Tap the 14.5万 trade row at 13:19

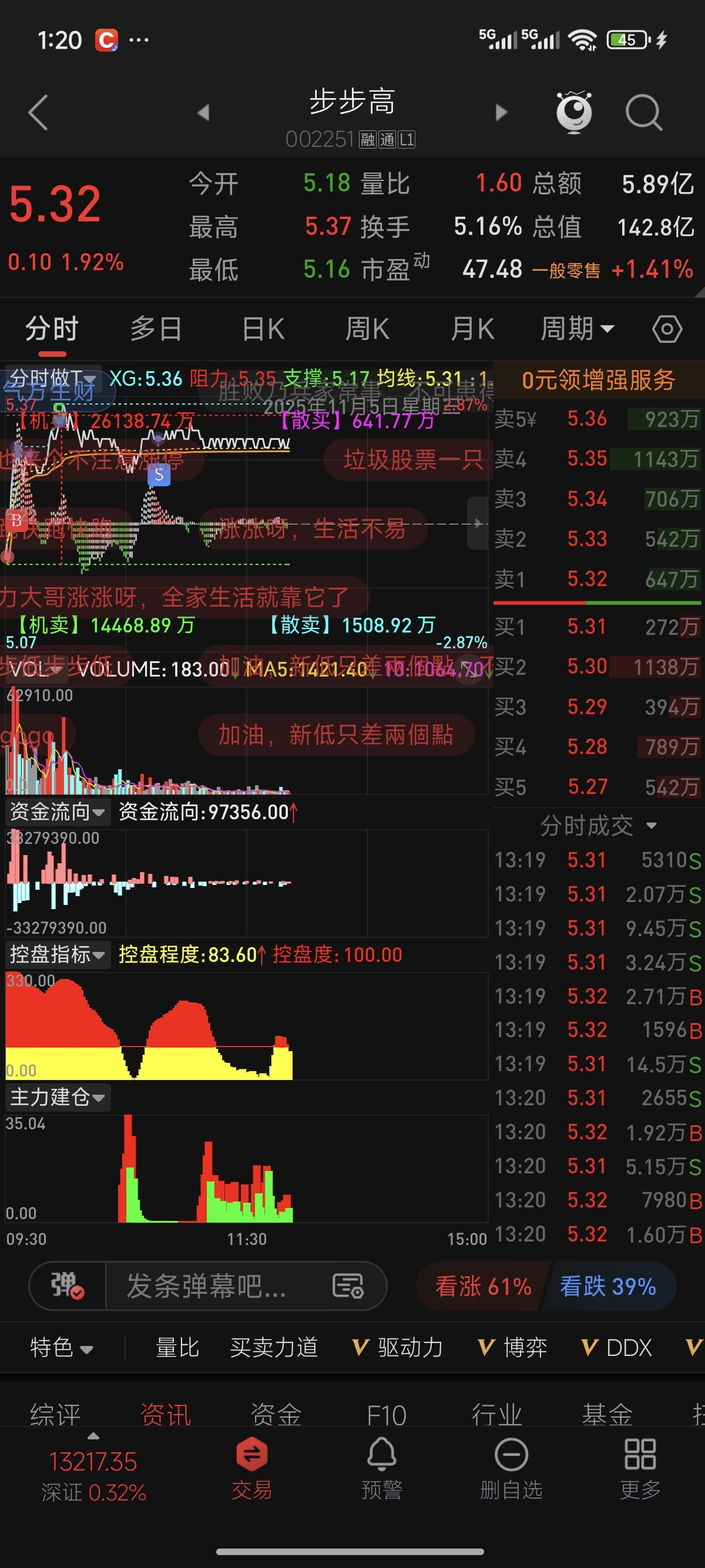[599, 1064]
